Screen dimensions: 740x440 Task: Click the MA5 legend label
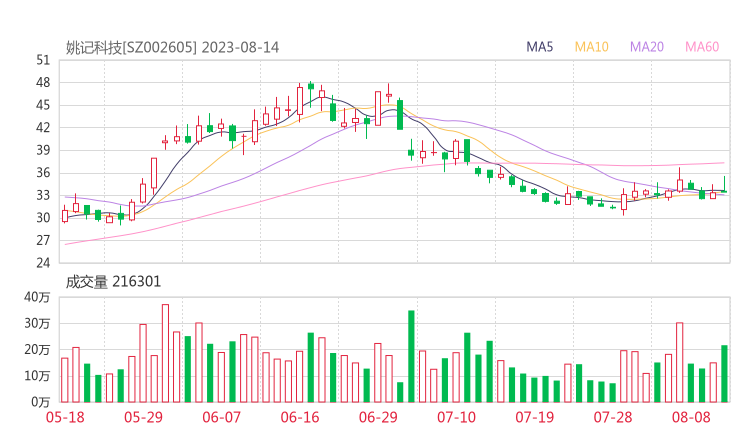point(539,47)
